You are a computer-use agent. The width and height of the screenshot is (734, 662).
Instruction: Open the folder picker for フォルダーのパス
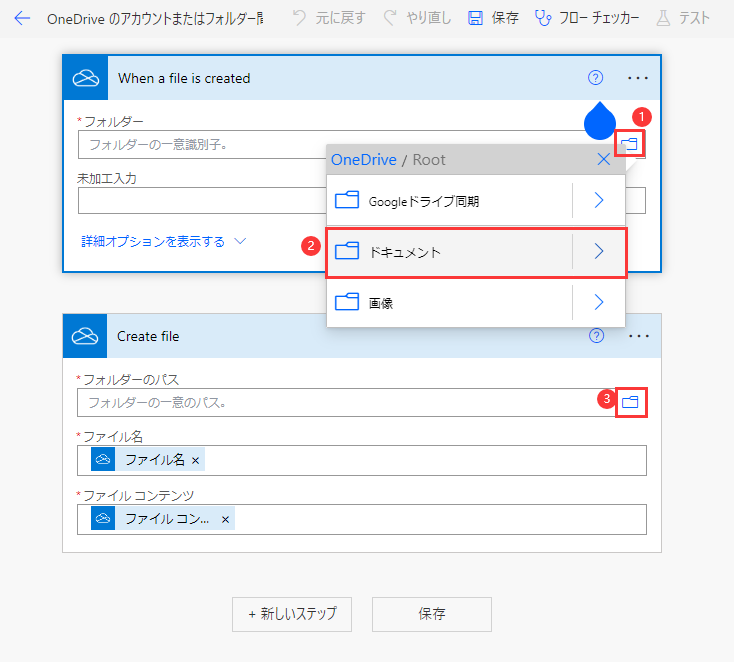point(631,402)
